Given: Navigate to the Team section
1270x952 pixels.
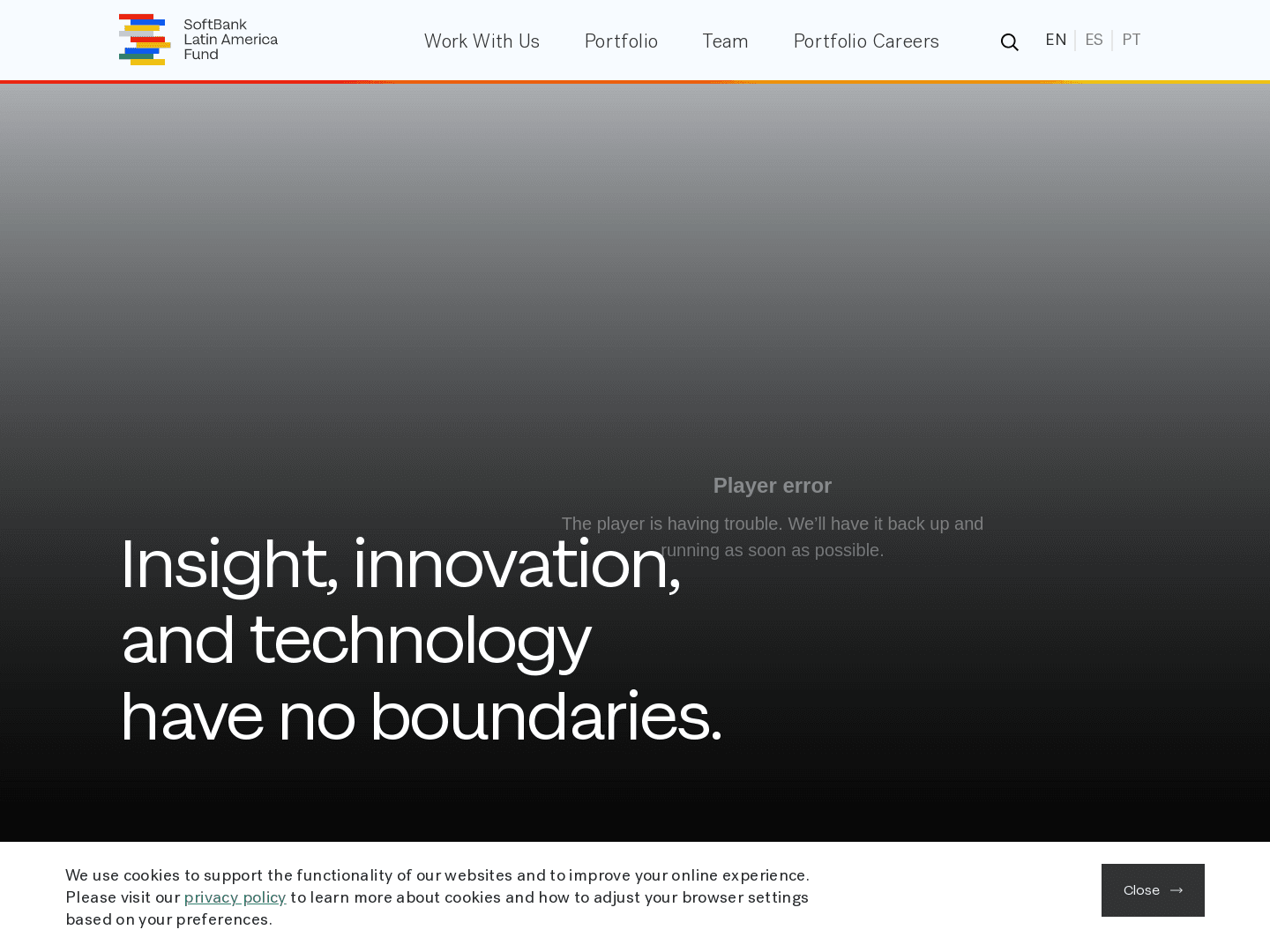Looking at the screenshot, I should tap(725, 41).
